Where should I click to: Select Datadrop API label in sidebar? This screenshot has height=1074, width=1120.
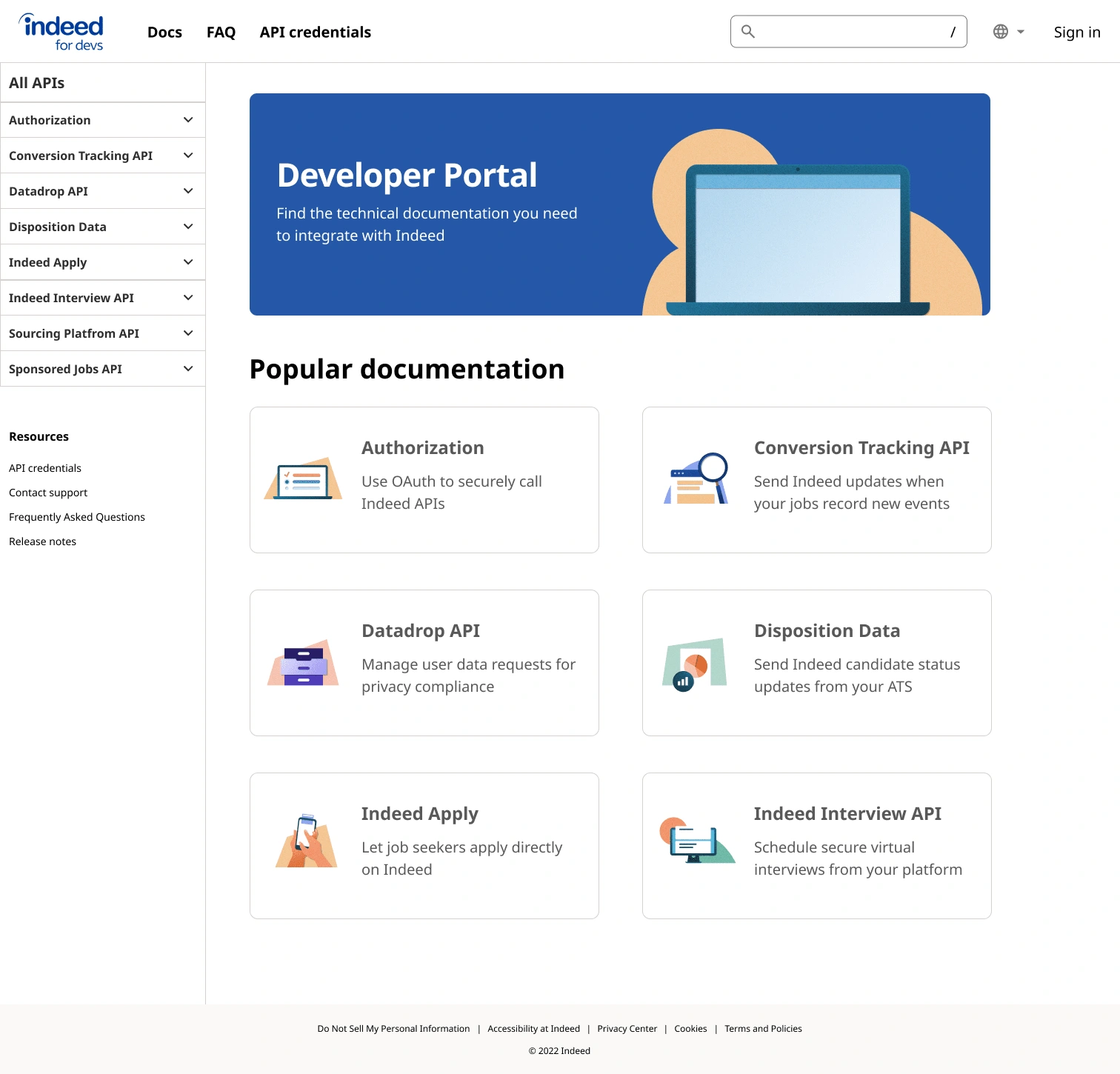(x=48, y=191)
